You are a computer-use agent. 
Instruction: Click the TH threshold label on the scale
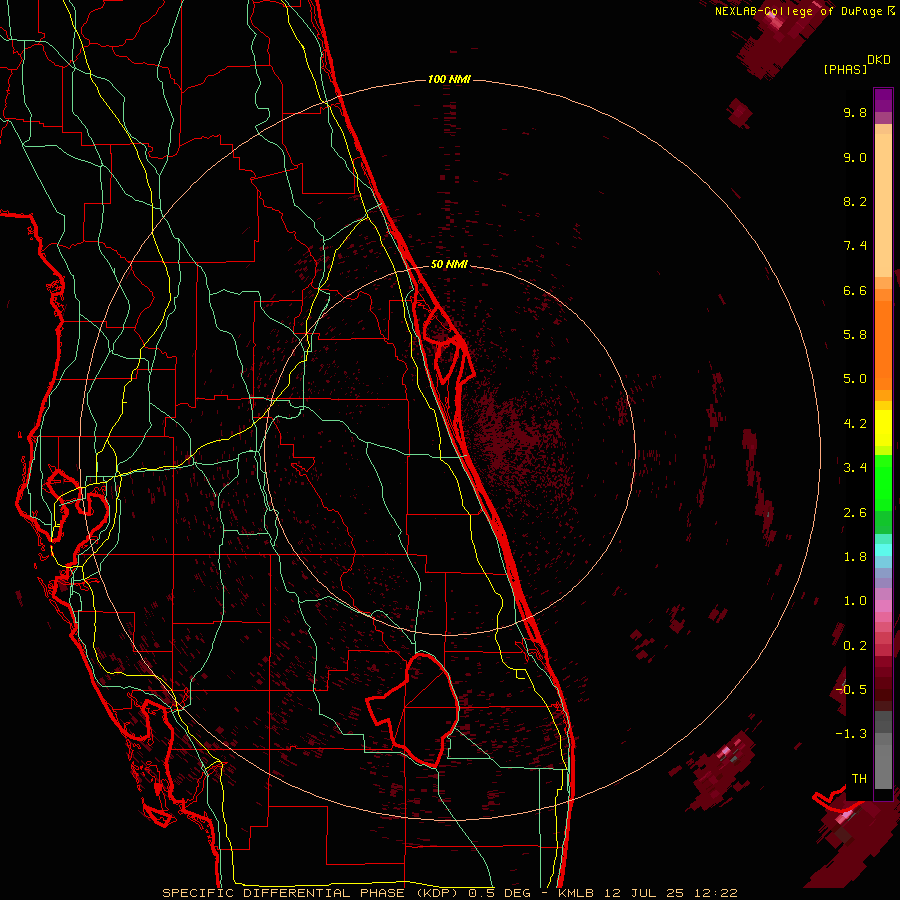[x=859, y=779]
